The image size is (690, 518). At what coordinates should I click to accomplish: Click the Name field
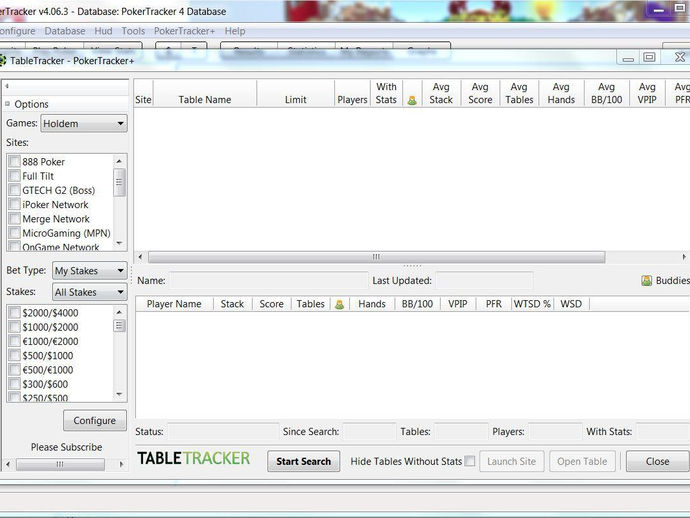click(268, 280)
